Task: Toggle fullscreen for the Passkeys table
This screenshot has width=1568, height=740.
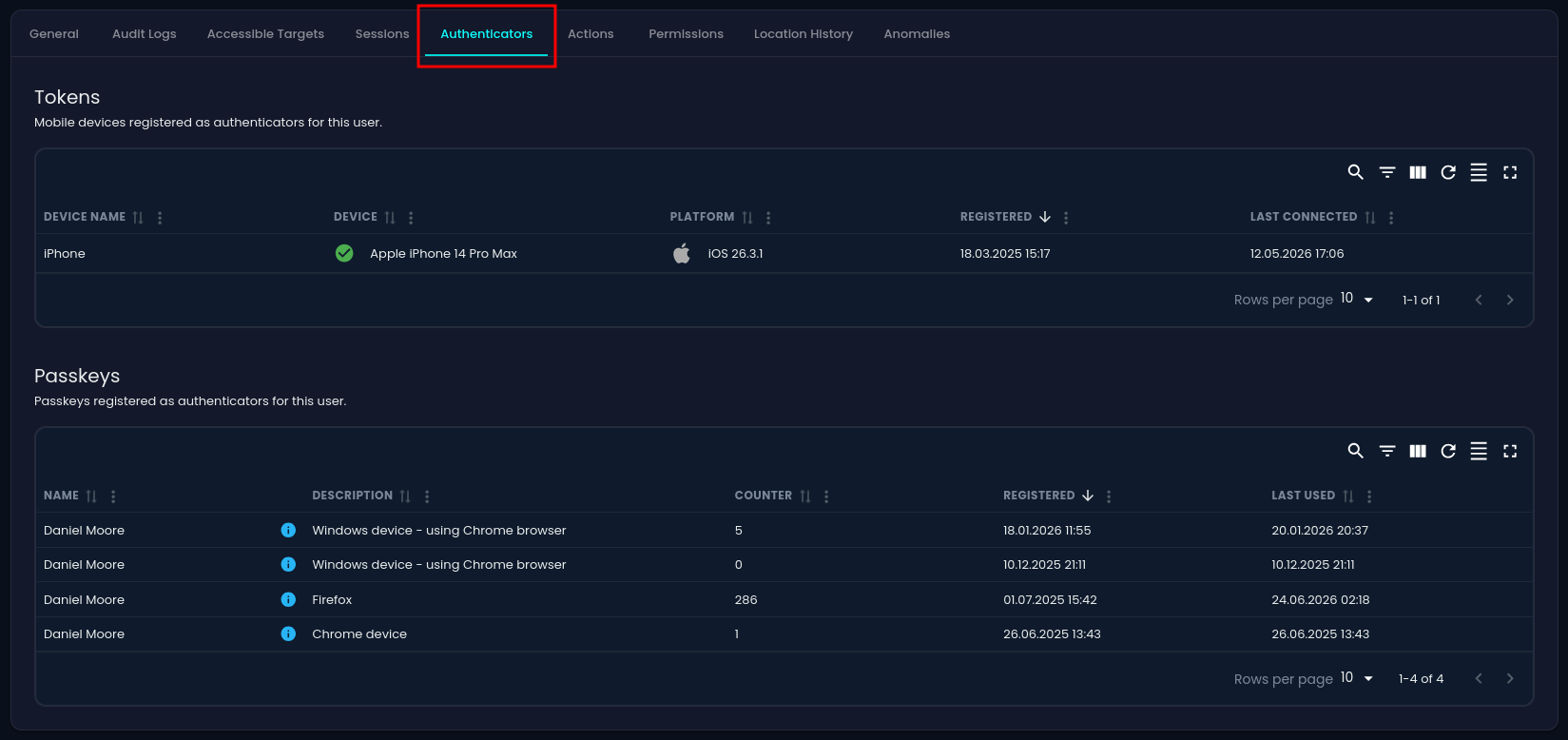Action: pyautogui.click(x=1510, y=451)
